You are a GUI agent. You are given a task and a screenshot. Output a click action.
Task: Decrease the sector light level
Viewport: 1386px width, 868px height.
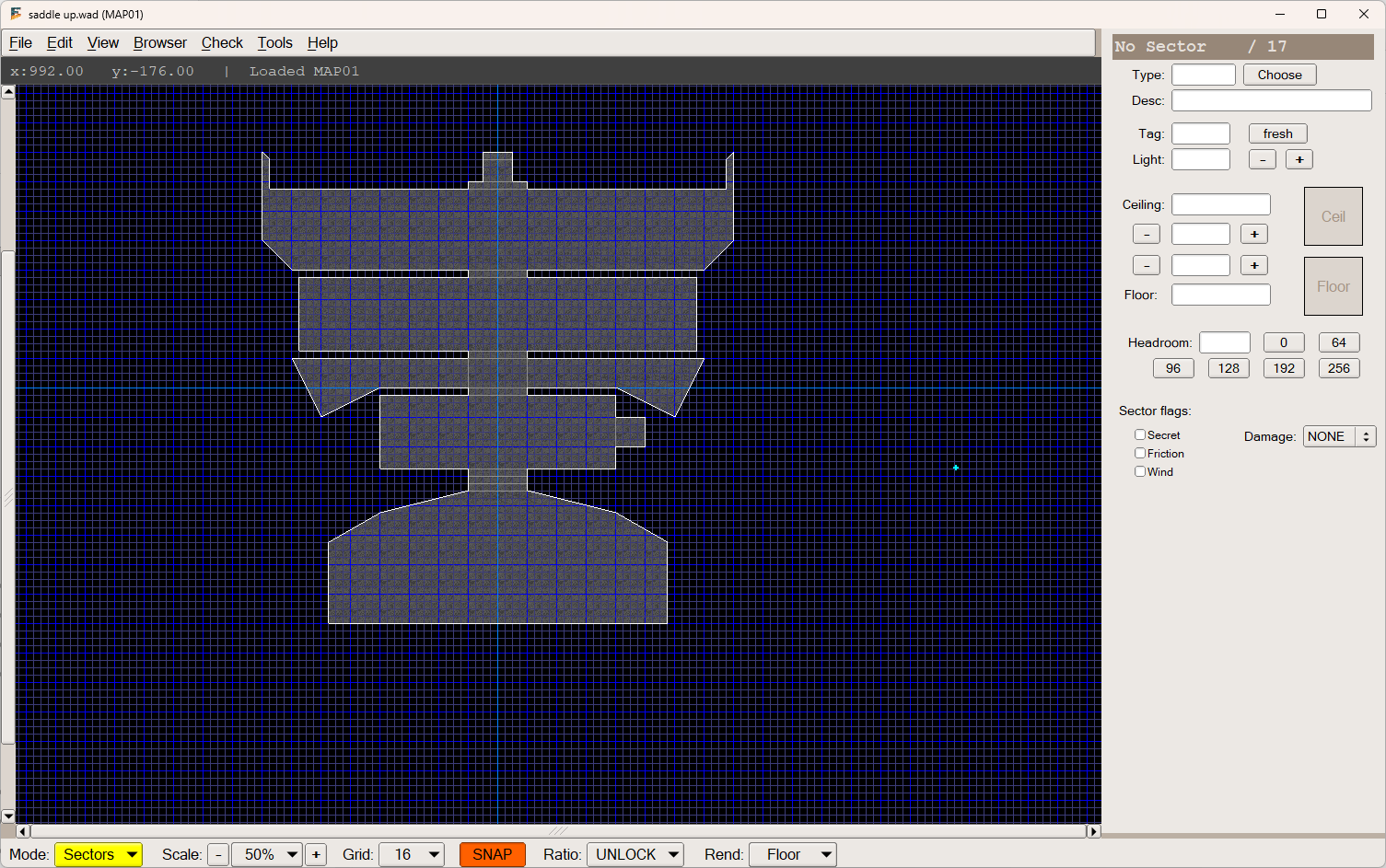click(1263, 159)
